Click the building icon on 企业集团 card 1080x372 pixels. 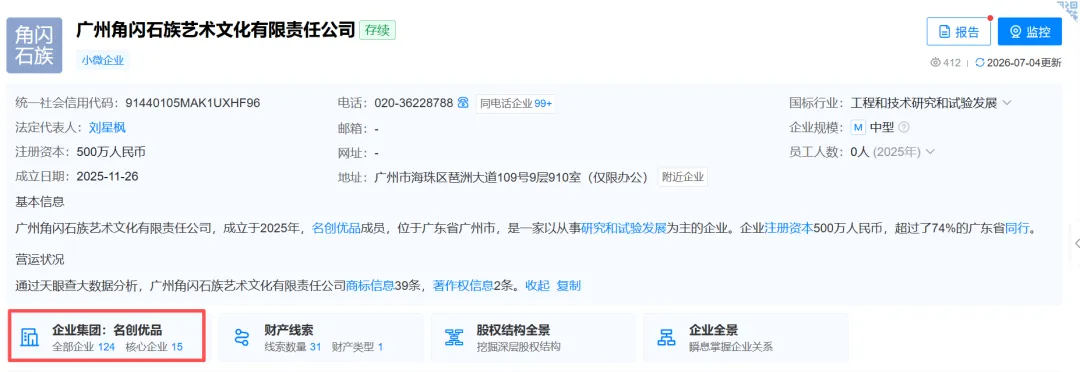[x=30, y=338]
